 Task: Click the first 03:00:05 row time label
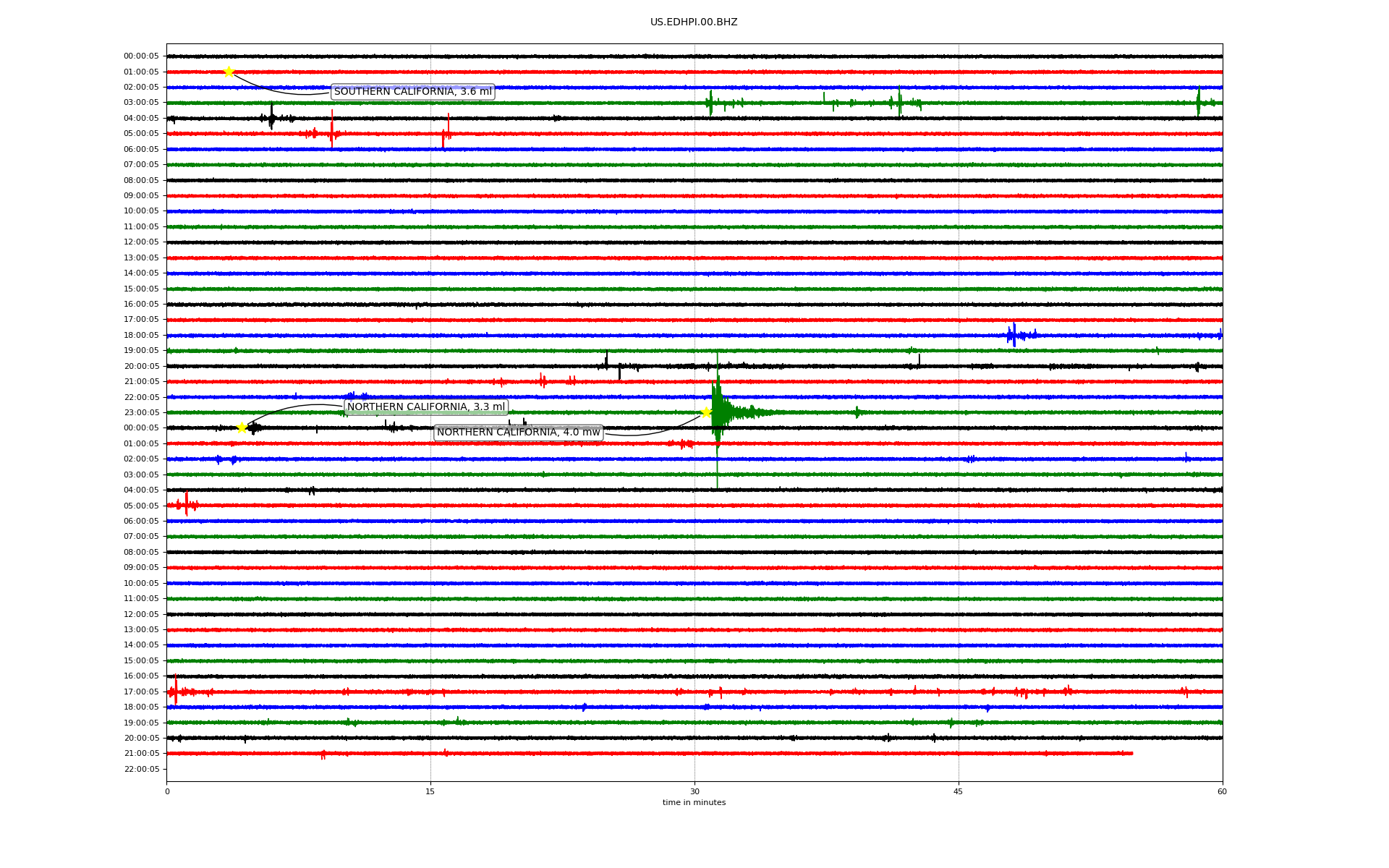tap(141, 103)
